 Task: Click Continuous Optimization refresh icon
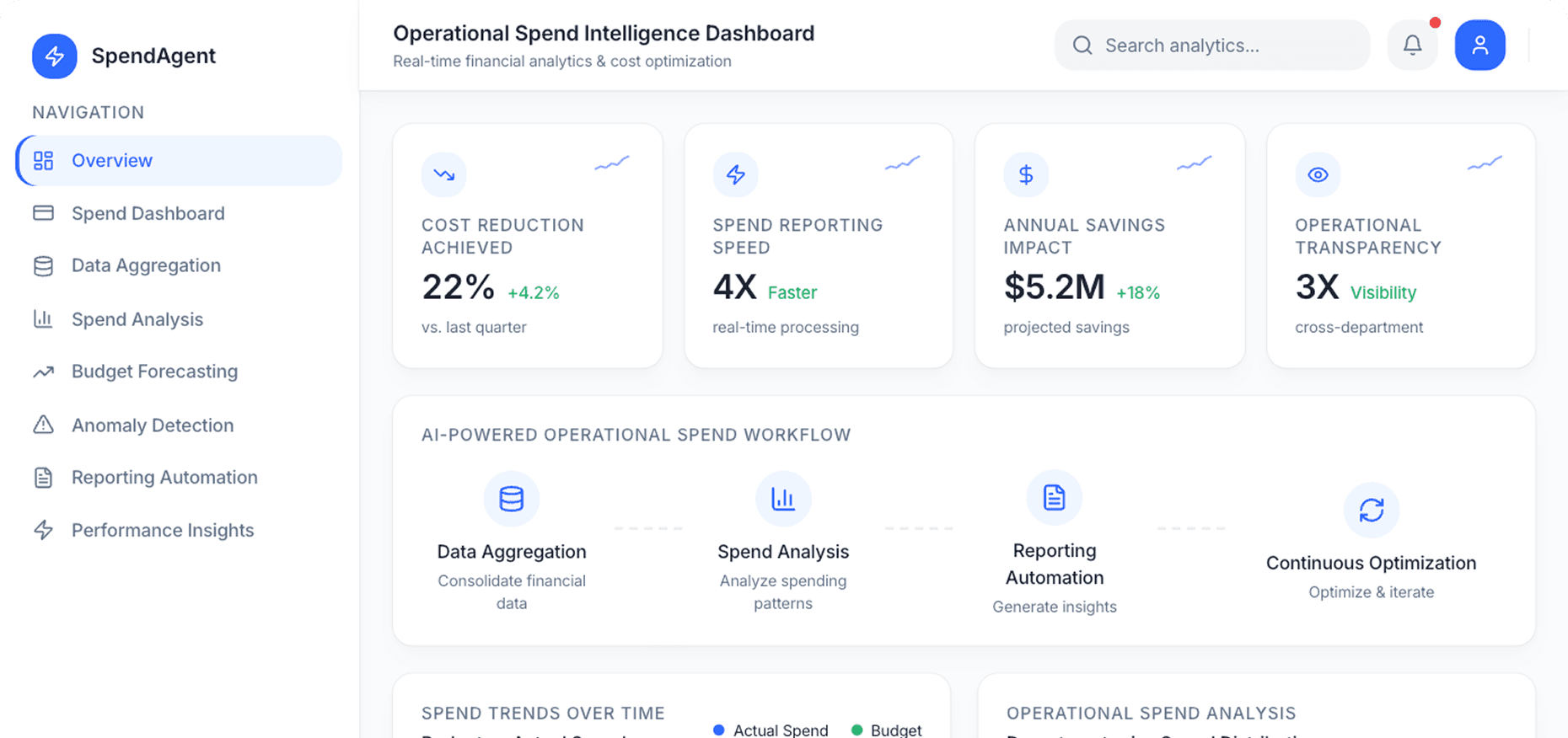click(x=1372, y=510)
